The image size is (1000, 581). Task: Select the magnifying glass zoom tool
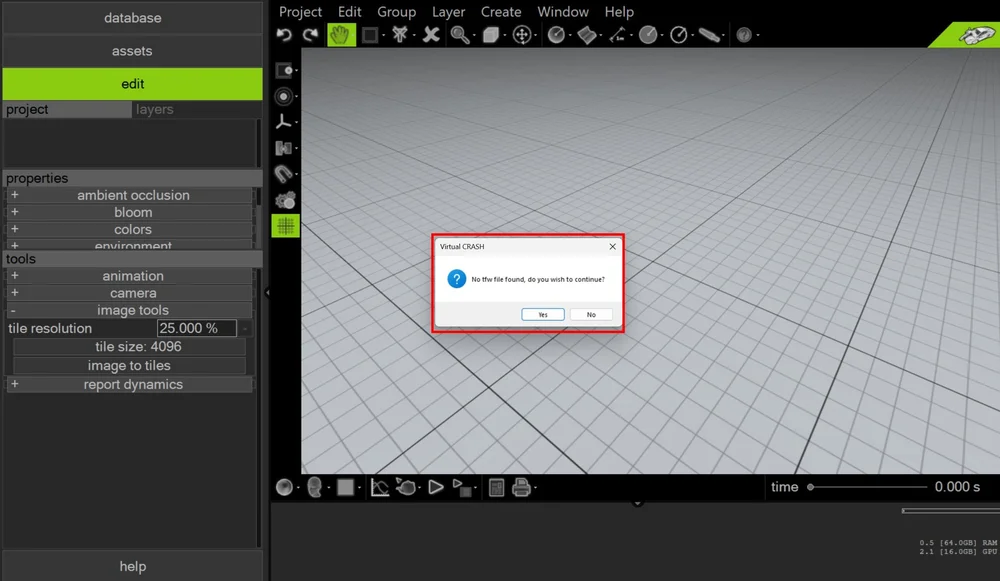(459, 34)
